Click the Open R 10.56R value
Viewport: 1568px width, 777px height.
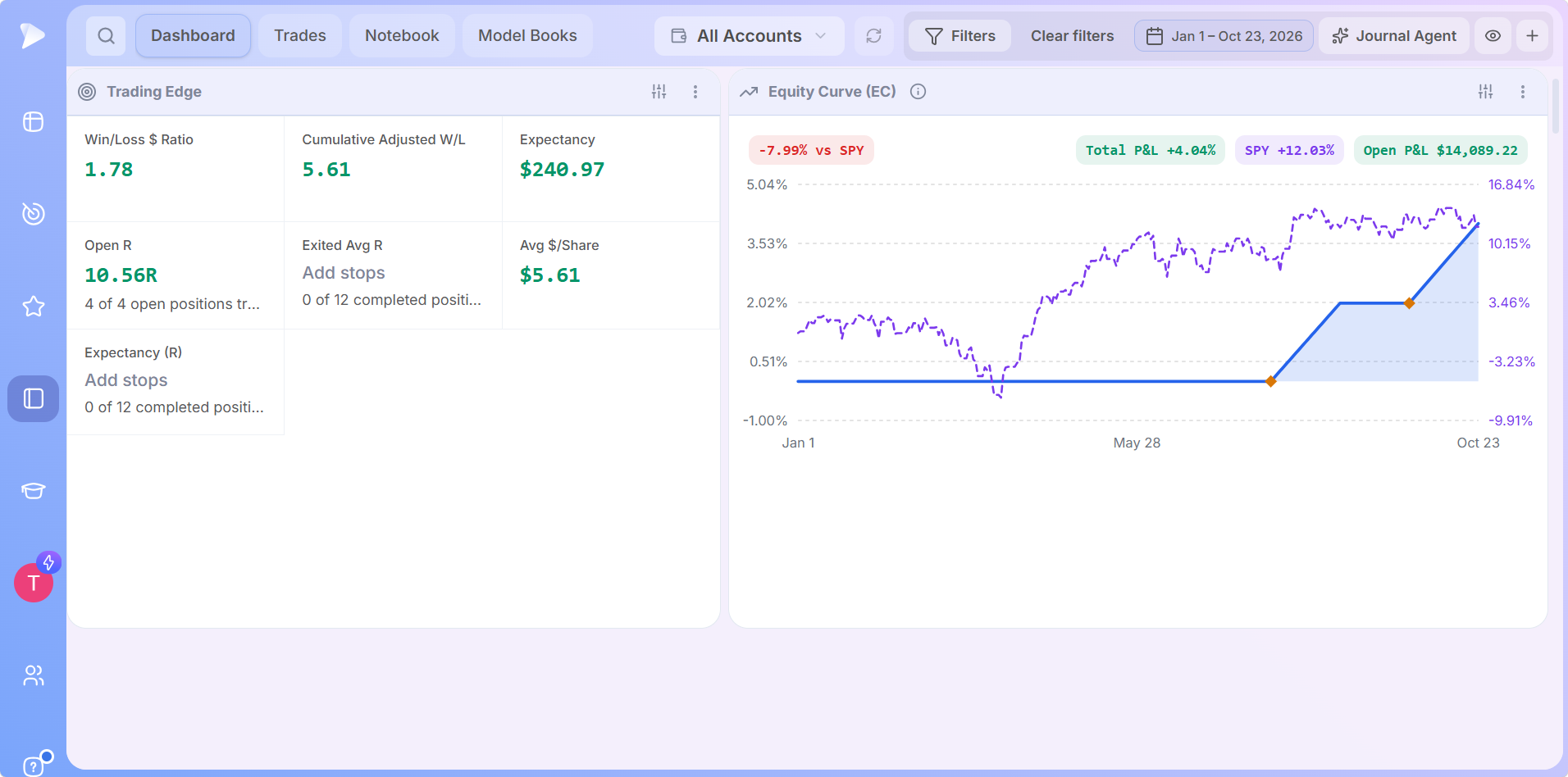121,275
